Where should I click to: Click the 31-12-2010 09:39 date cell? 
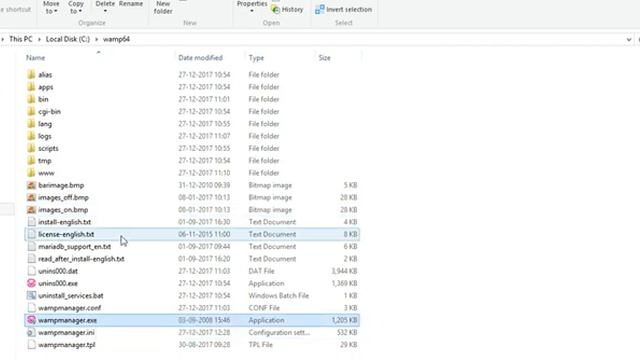[204, 185]
